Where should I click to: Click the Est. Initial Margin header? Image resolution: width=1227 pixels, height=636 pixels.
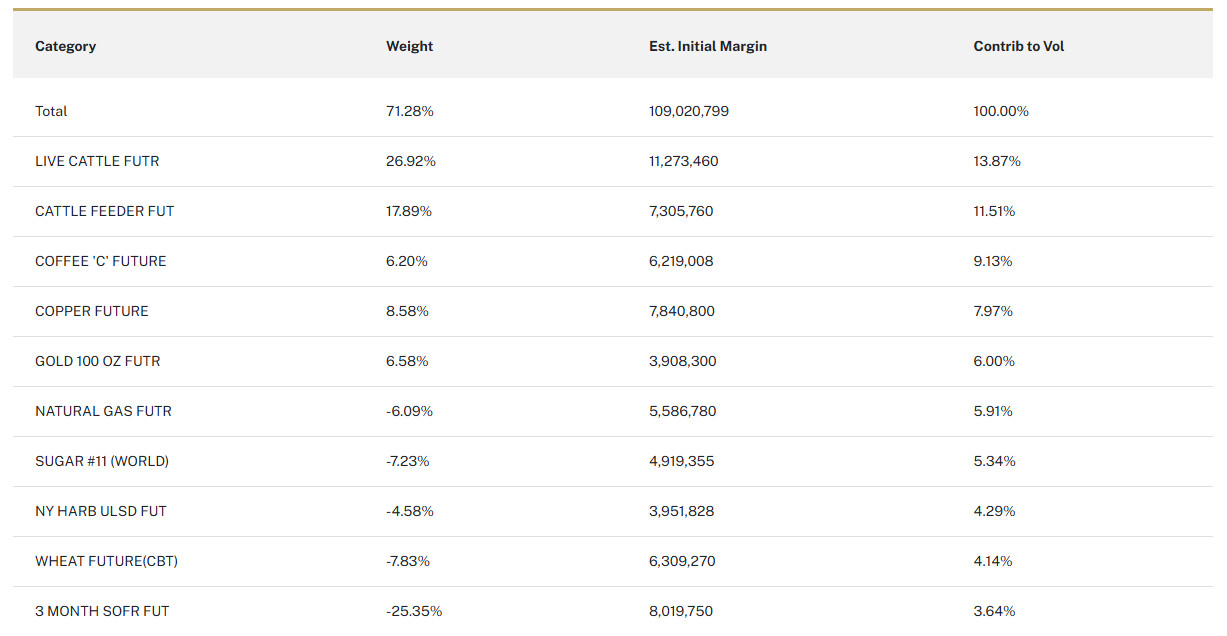[x=707, y=46]
